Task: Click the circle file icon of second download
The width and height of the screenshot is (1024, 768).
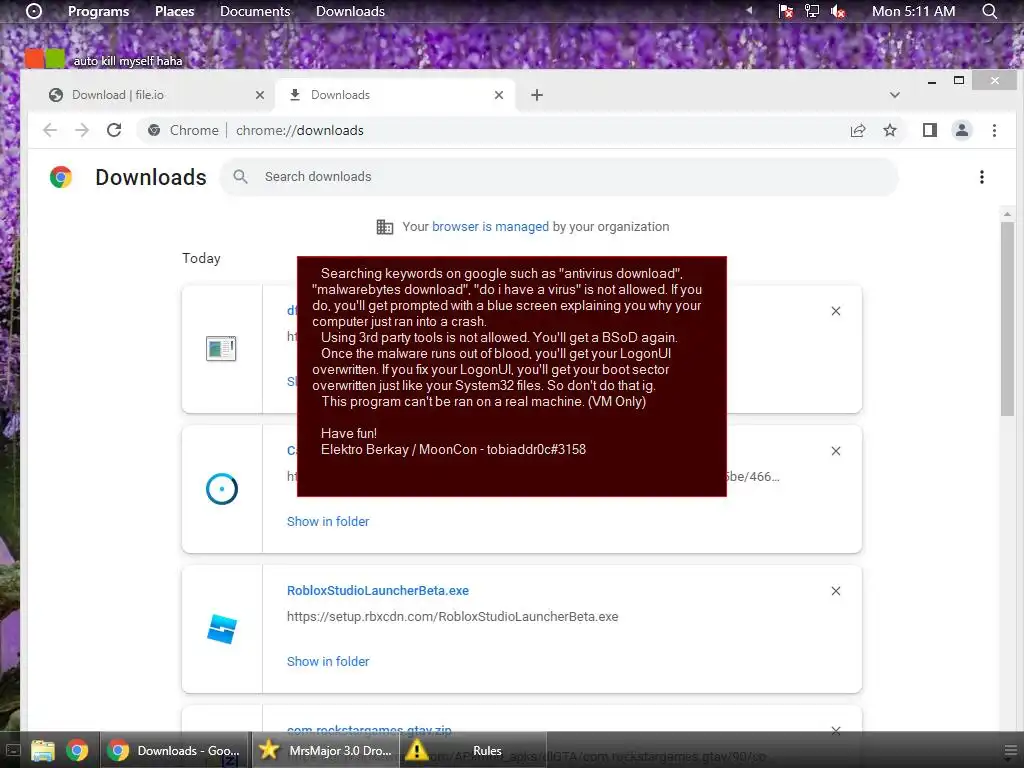Action: tap(222, 488)
